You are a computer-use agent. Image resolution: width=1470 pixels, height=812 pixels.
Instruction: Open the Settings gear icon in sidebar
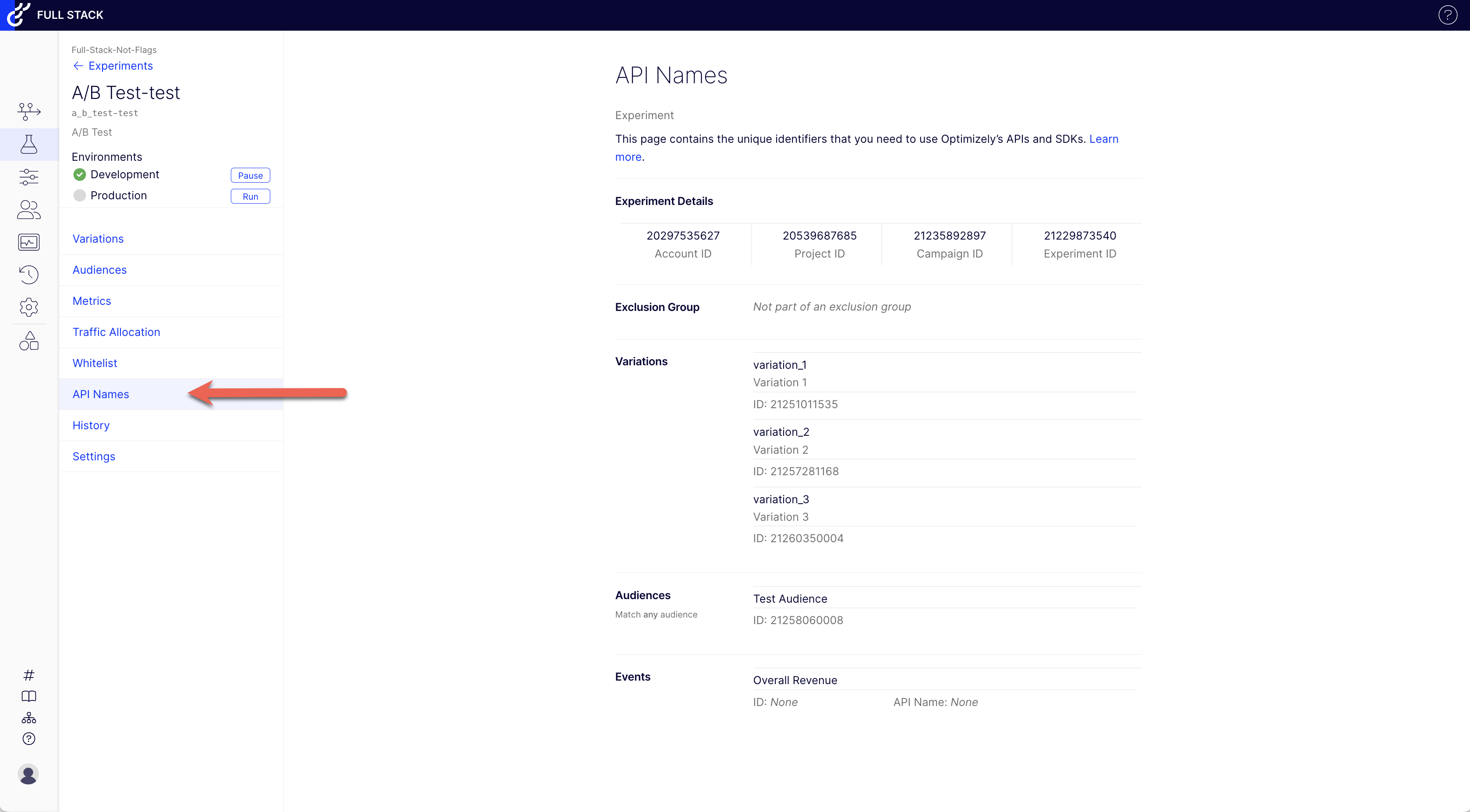coord(28,307)
